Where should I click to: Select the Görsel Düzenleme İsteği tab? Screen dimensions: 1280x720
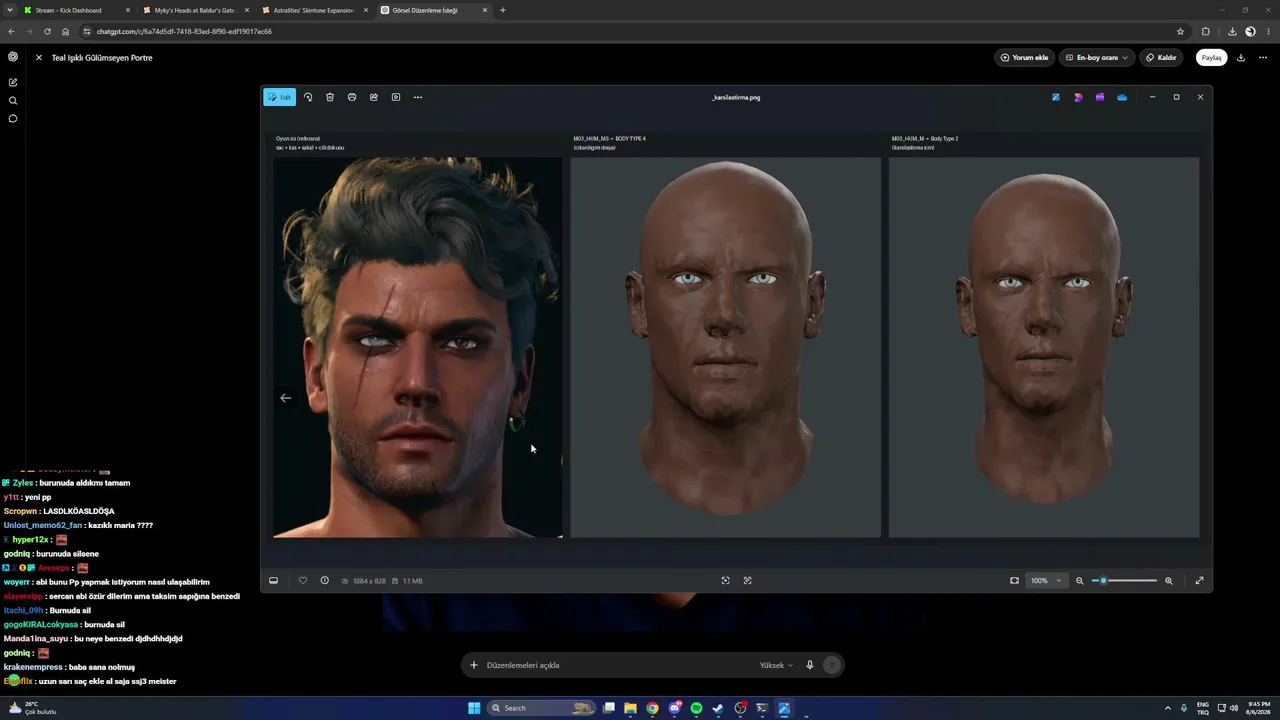[x=434, y=10]
